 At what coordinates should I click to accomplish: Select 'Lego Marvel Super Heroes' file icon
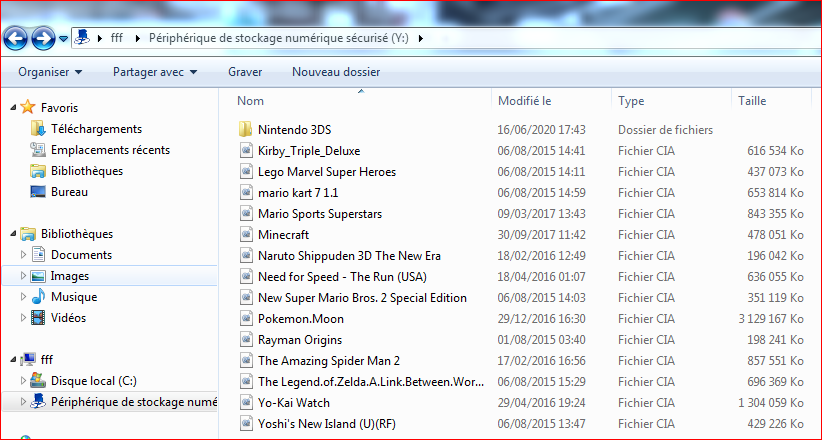click(246, 171)
